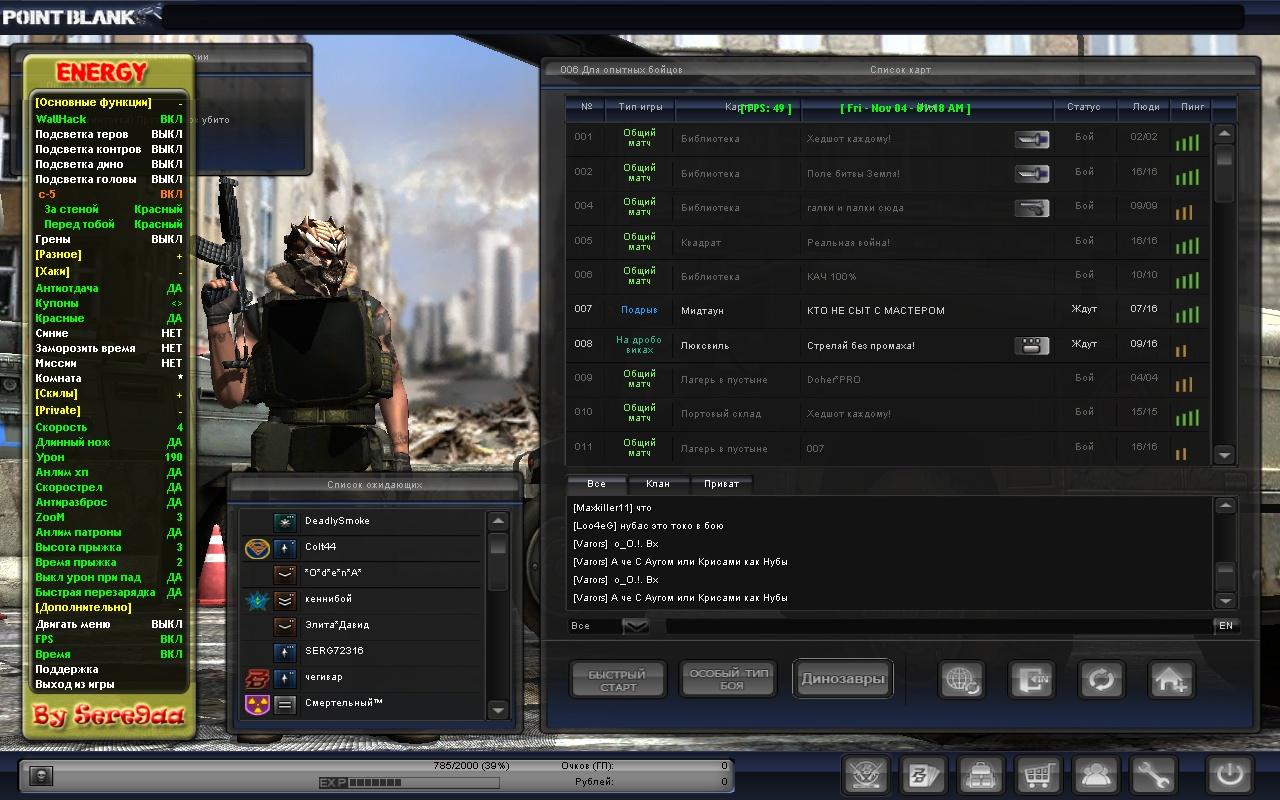This screenshot has height=800, width=1280.
Task: Switch to the Все chat tab
Action: point(597,484)
